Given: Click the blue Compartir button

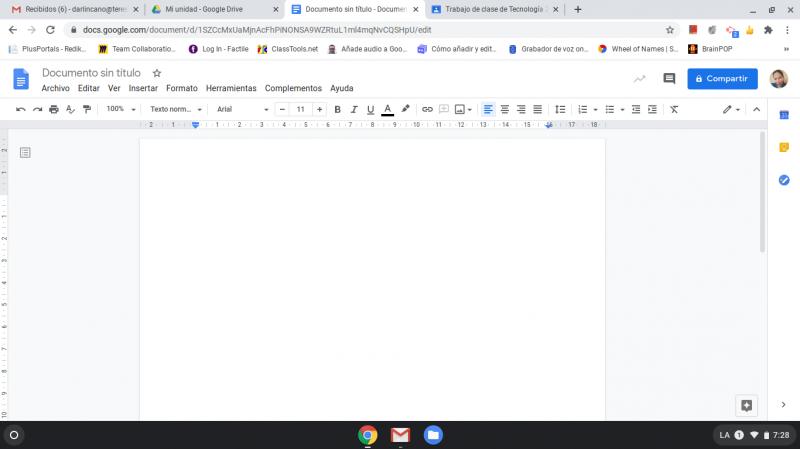Looking at the screenshot, I should tap(722, 79).
